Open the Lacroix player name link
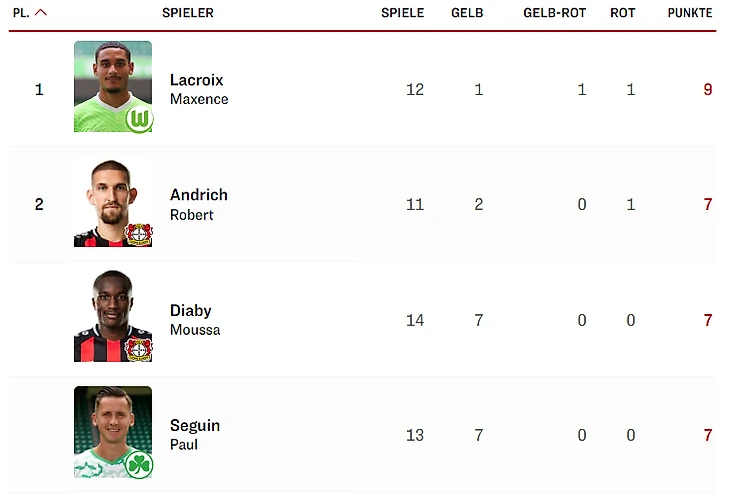The height and width of the screenshot is (494, 730). [196, 80]
